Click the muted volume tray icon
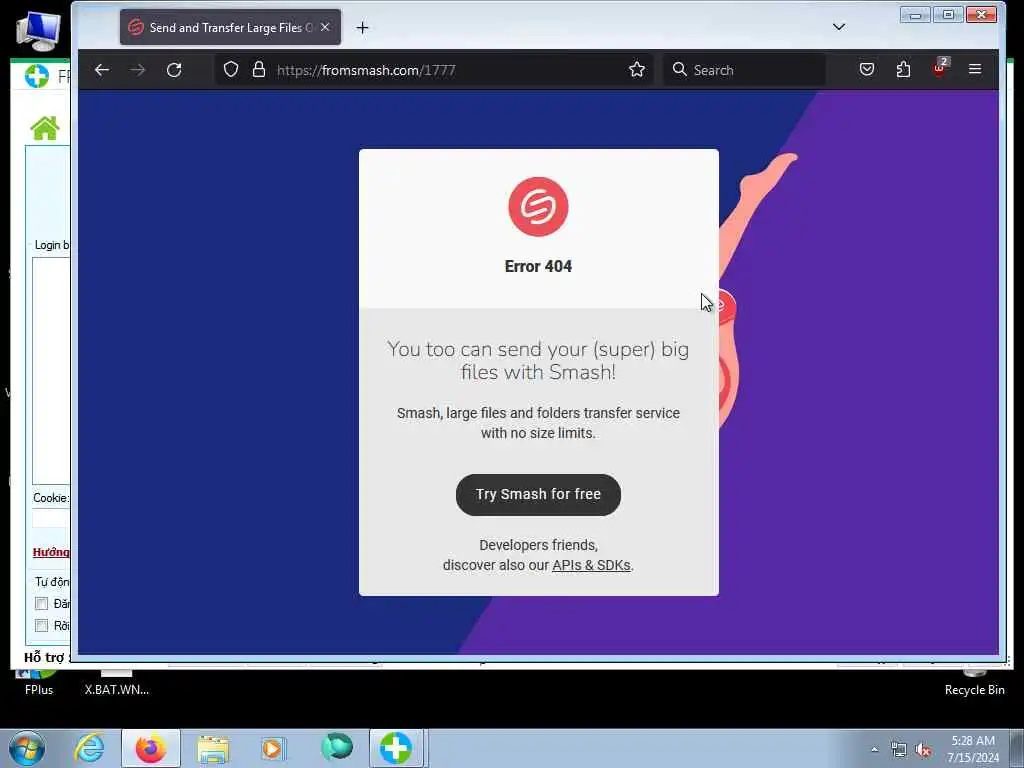Screen dimensions: 1024x768 click(923, 750)
